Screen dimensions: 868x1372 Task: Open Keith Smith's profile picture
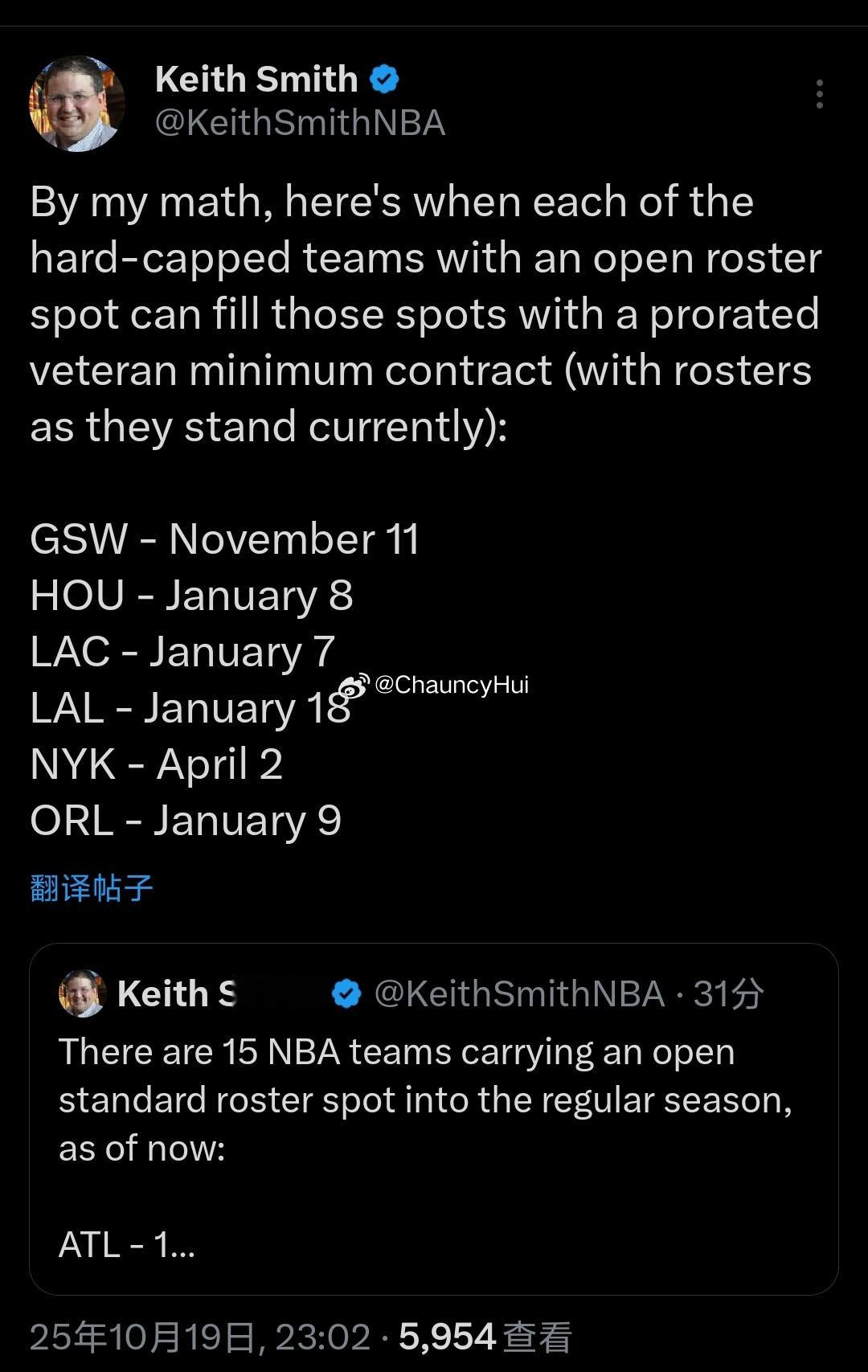77,103
